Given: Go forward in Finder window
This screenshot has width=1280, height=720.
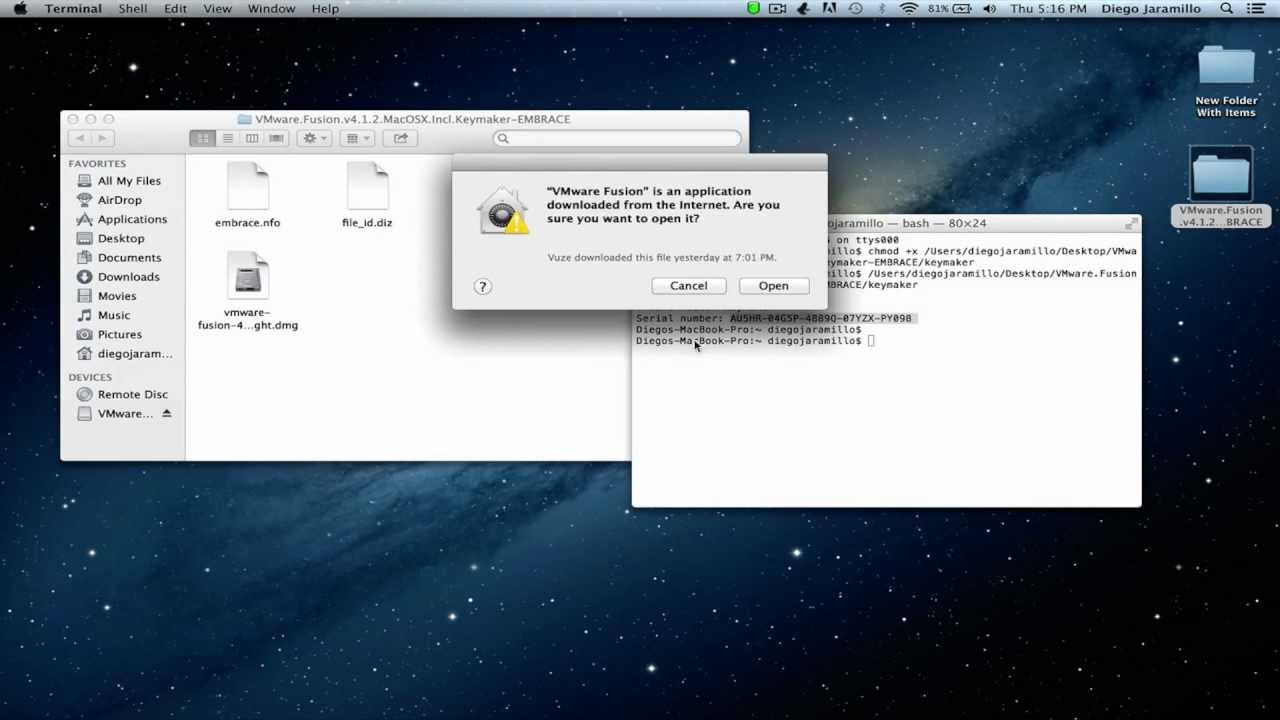Looking at the screenshot, I should [x=102, y=138].
